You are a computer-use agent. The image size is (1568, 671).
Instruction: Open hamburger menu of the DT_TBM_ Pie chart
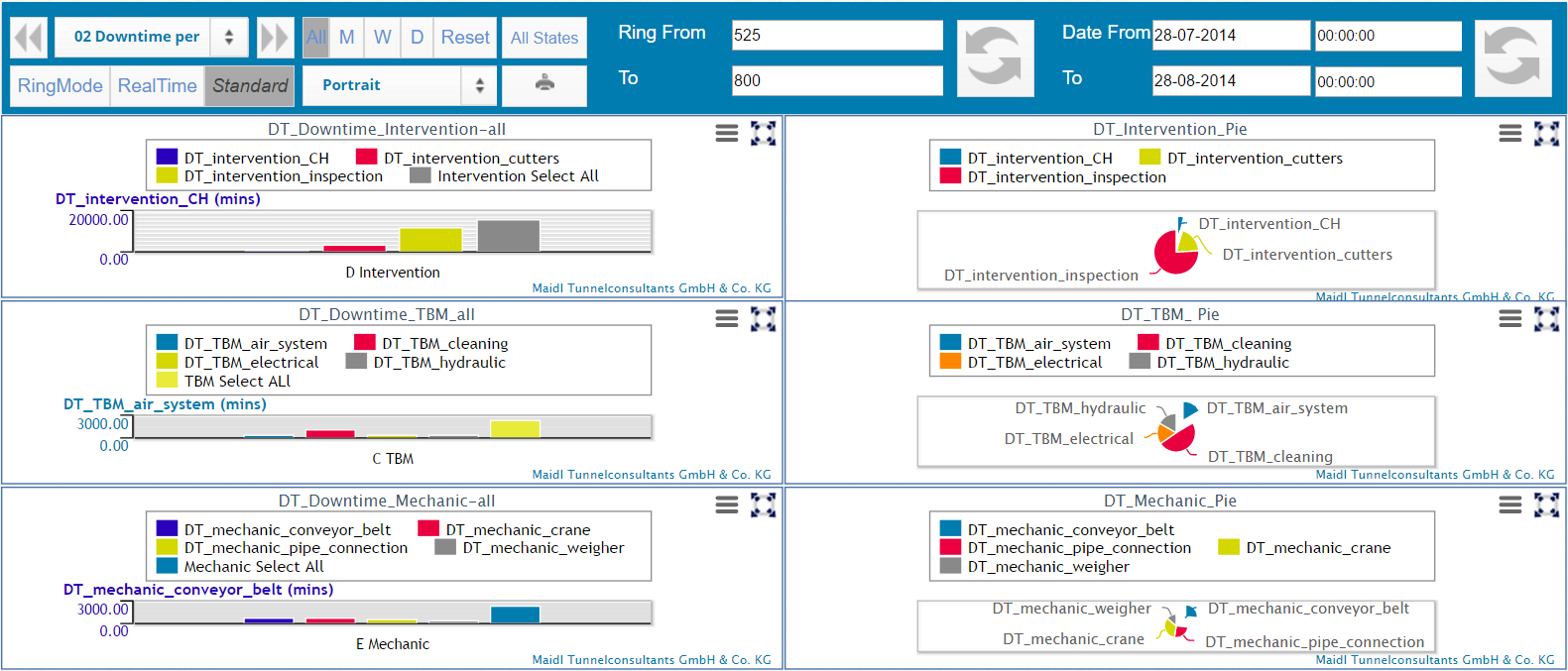pos(1510,318)
